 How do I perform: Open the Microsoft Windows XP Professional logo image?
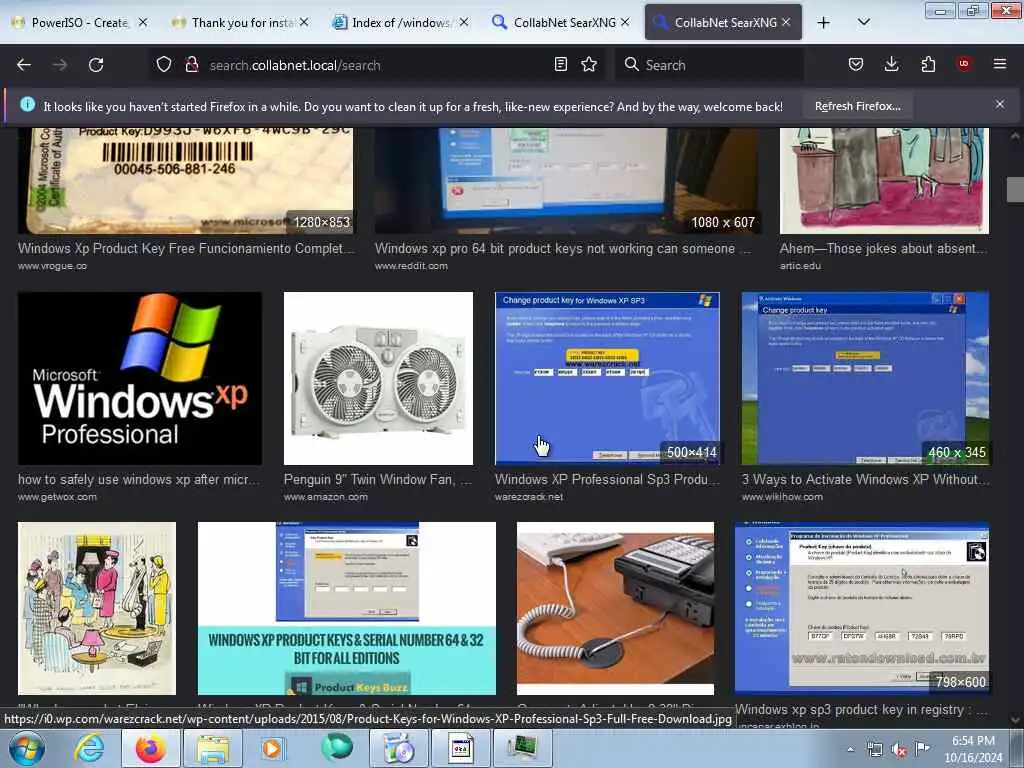tap(140, 378)
